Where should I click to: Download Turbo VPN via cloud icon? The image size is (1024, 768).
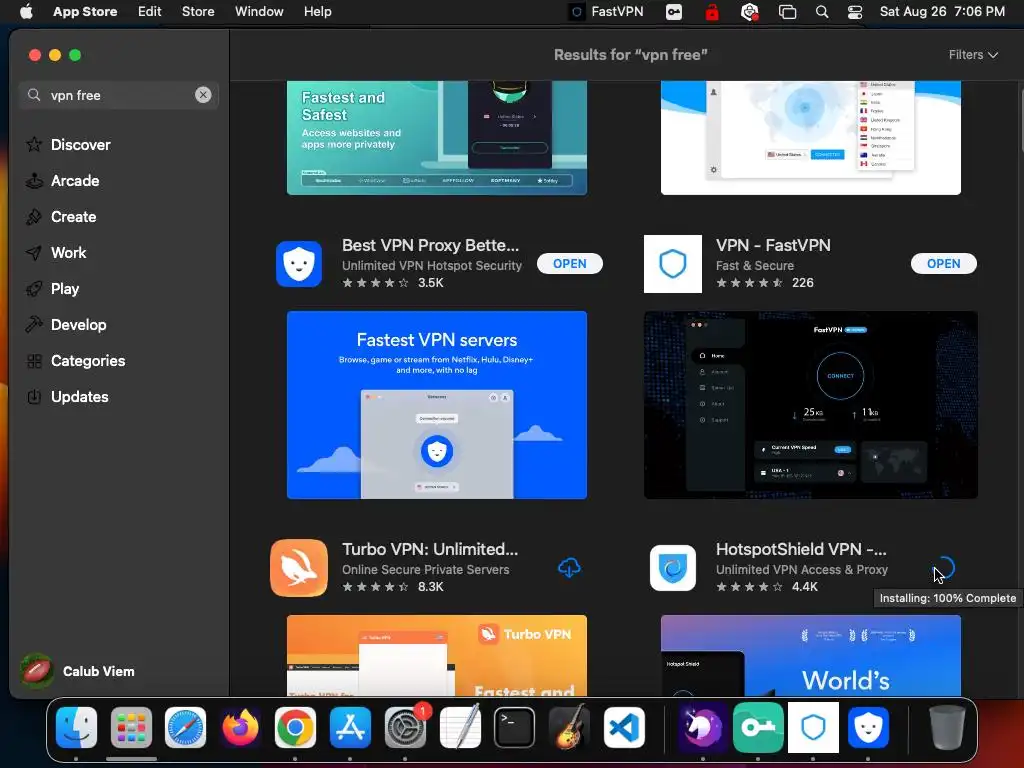(x=569, y=568)
